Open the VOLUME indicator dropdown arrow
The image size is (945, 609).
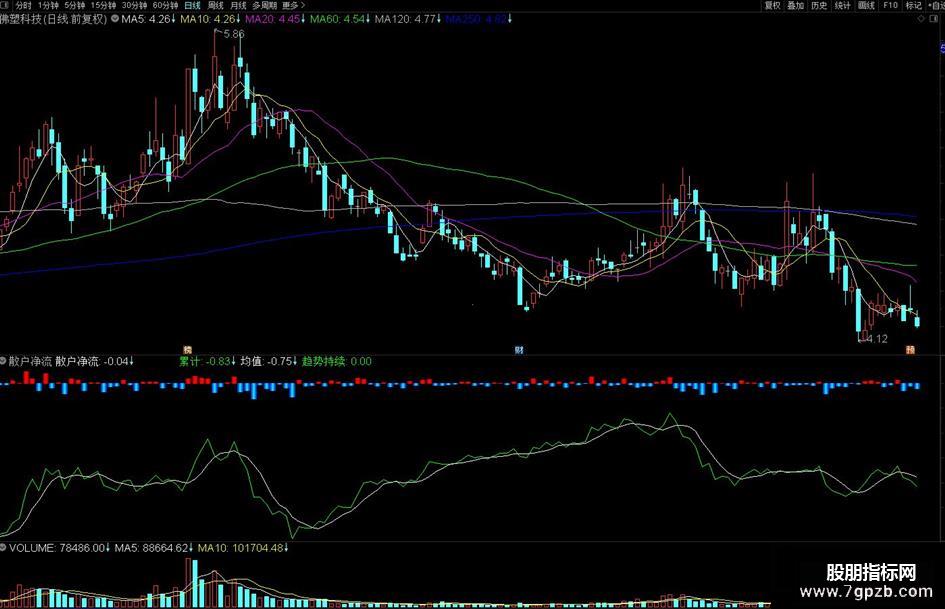[3, 547]
